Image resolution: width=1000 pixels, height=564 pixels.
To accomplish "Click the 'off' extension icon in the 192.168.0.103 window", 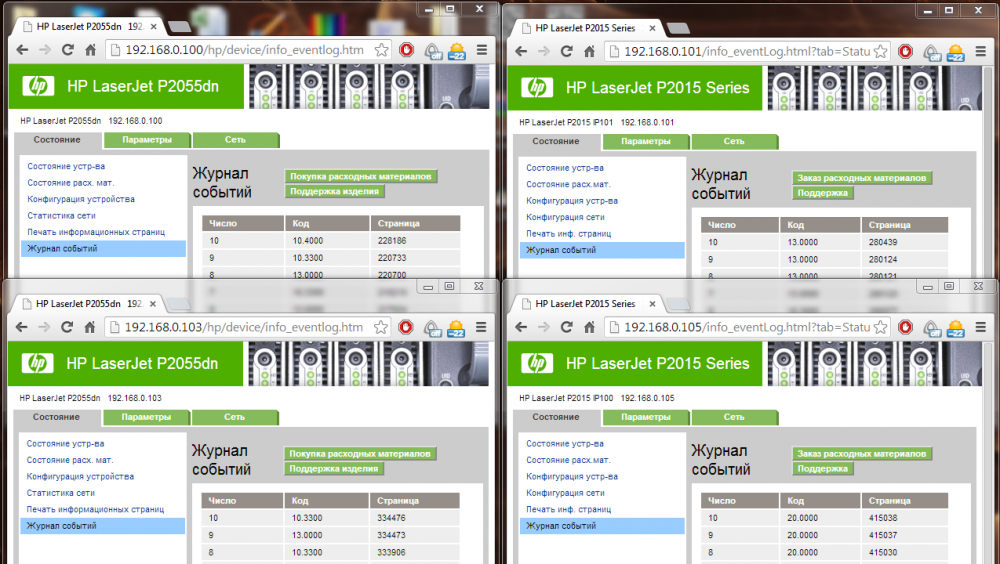I will [433, 327].
